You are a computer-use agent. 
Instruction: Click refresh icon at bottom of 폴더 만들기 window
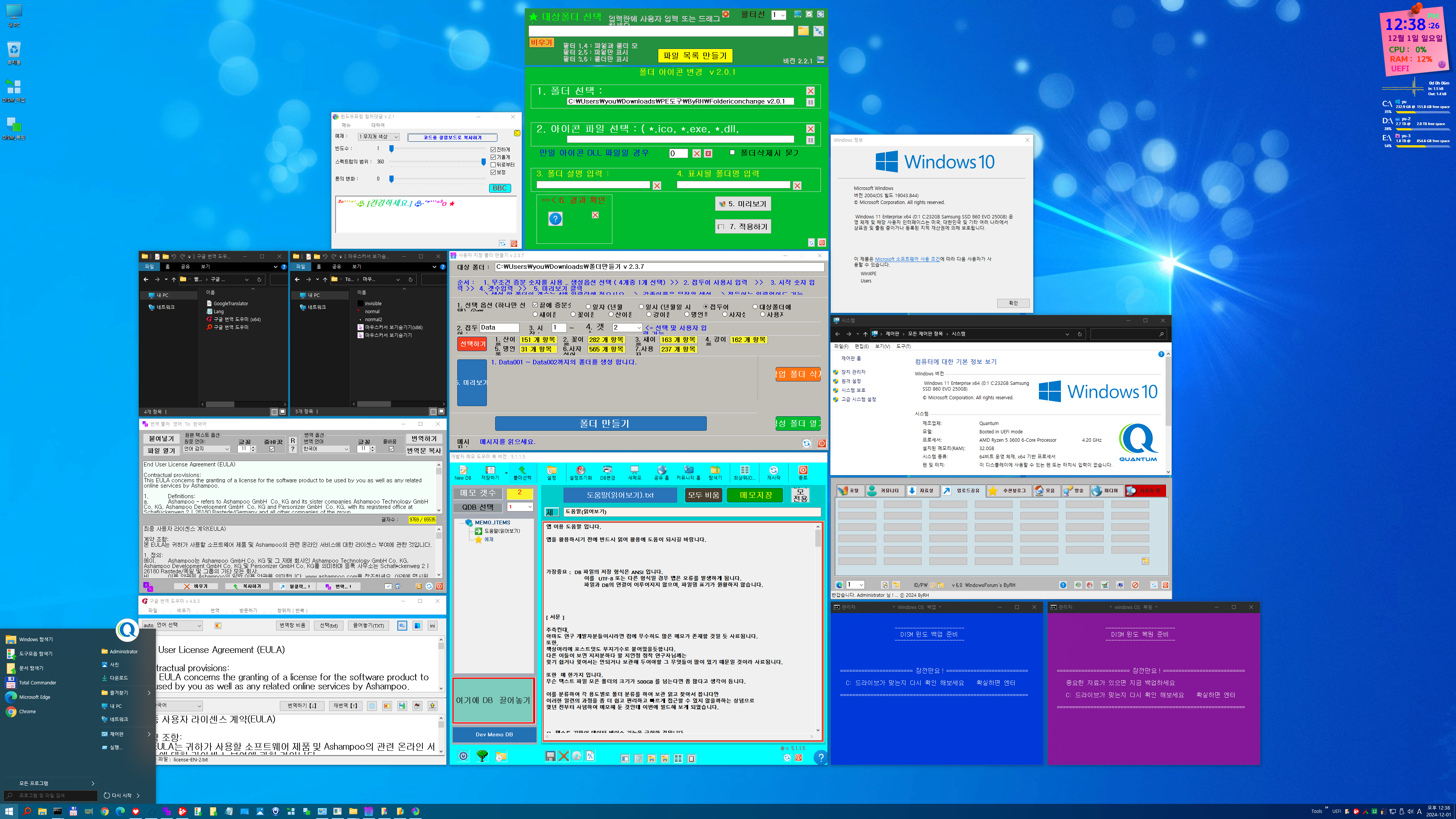[806, 444]
